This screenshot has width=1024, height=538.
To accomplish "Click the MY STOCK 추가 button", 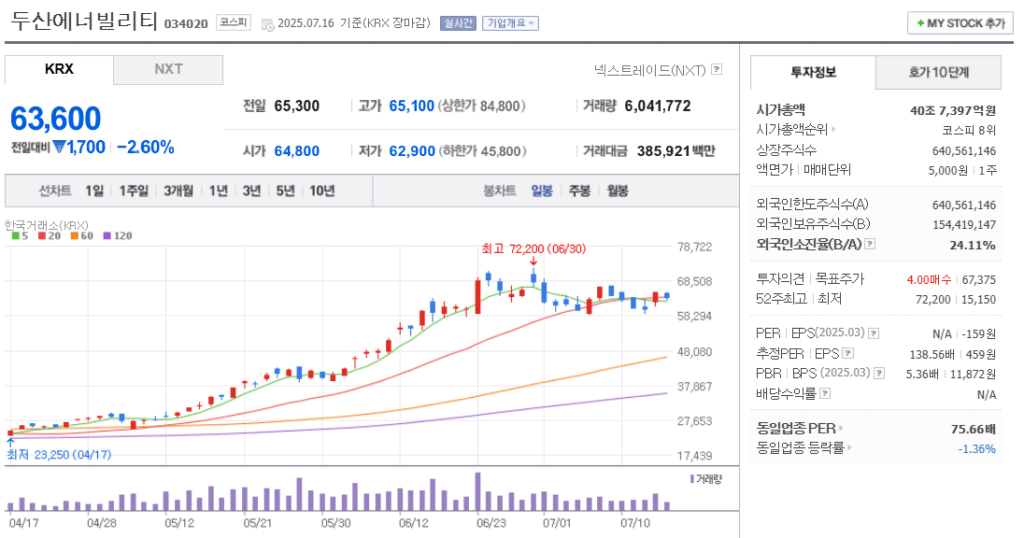I will 960,24.
